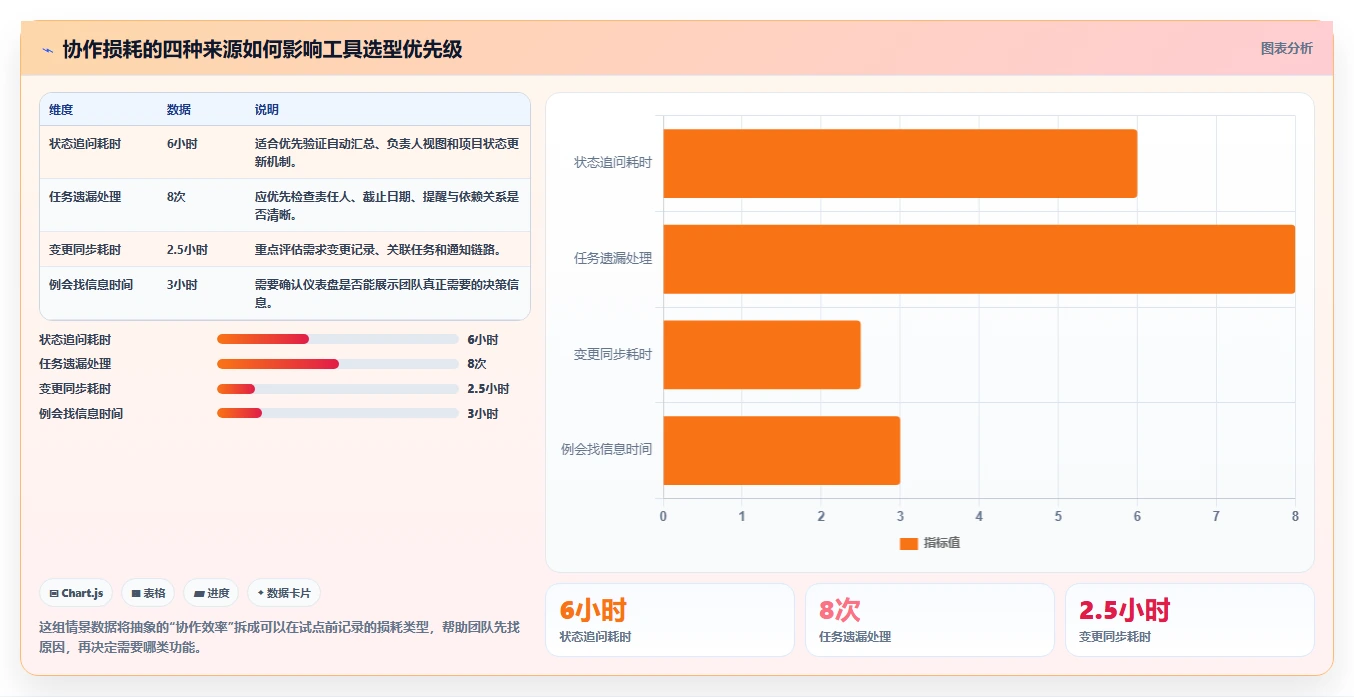Click the 2.5小时 table cell
The image size is (1354, 697).
click(187, 250)
